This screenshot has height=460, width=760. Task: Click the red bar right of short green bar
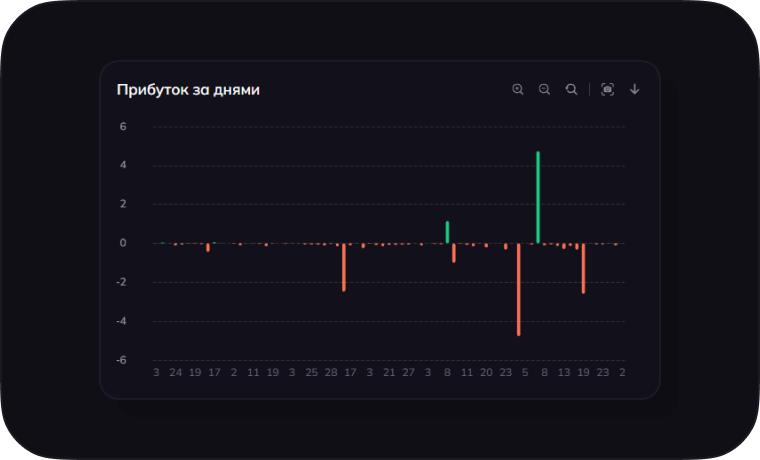click(454, 253)
